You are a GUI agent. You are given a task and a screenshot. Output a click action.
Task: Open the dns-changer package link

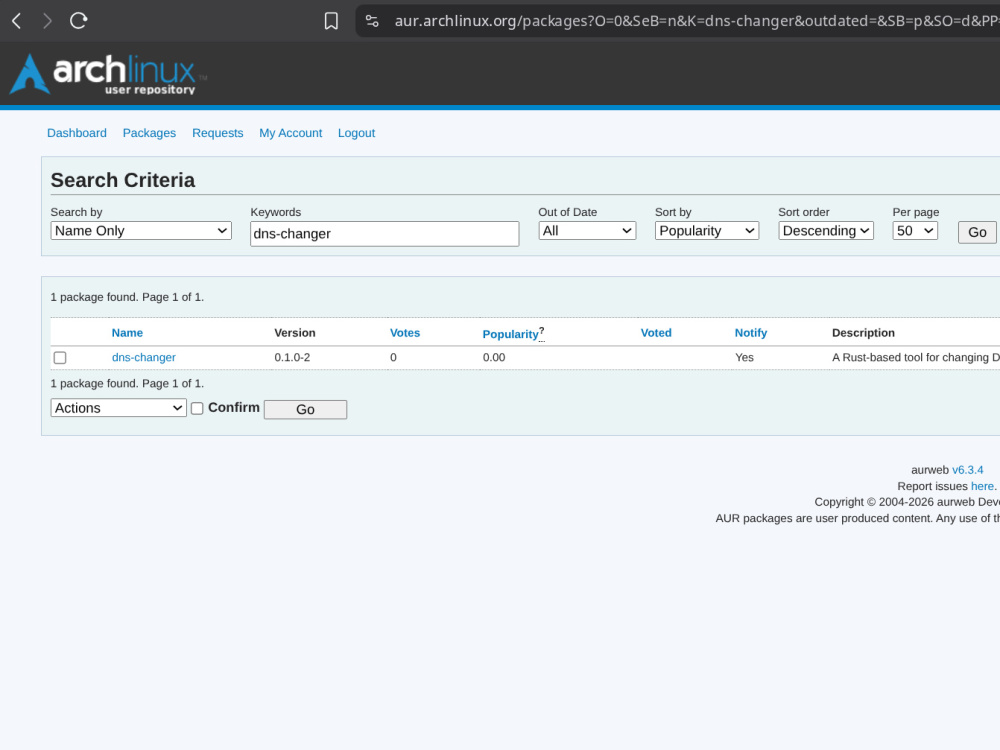coord(143,357)
